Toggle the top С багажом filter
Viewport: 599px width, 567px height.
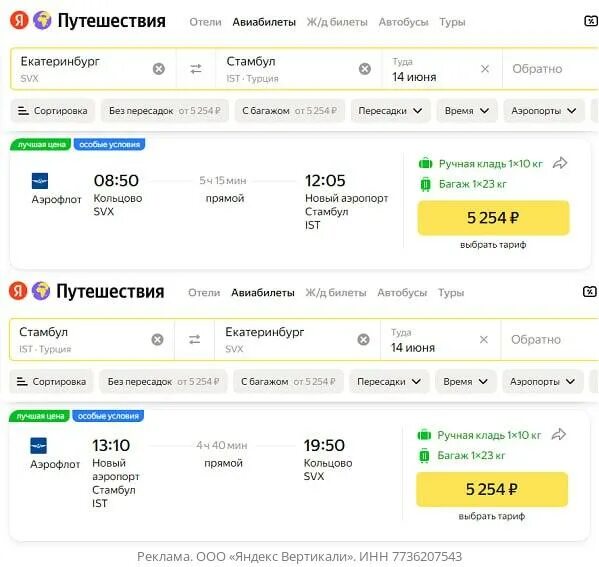click(290, 111)
